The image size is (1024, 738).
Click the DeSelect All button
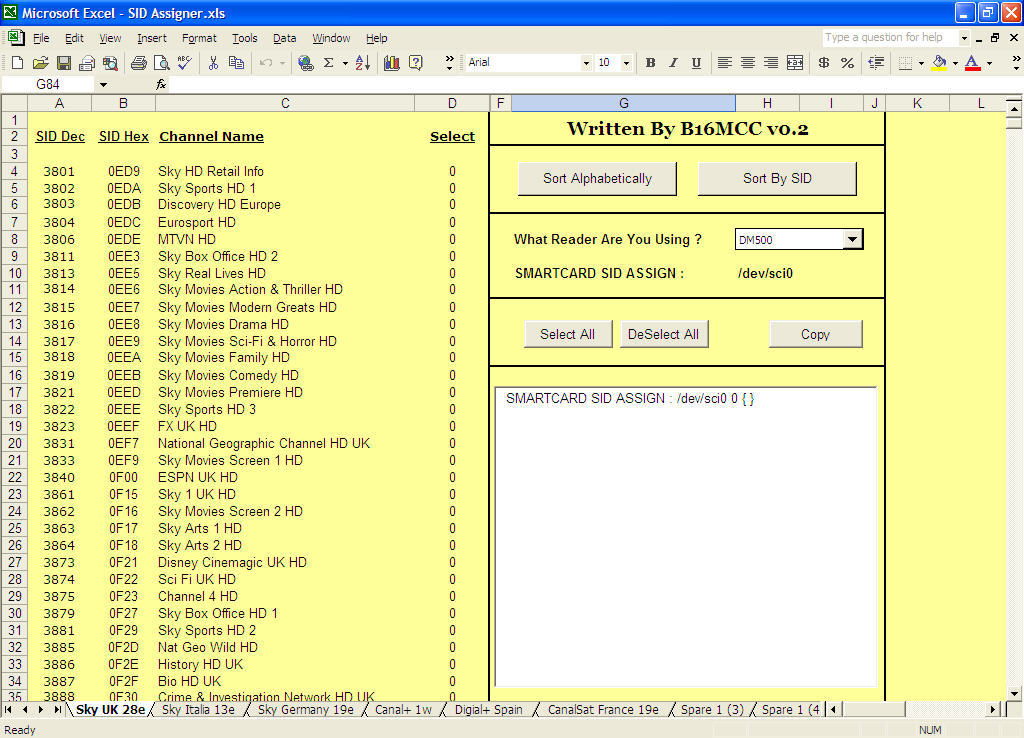tap(664, 334)
